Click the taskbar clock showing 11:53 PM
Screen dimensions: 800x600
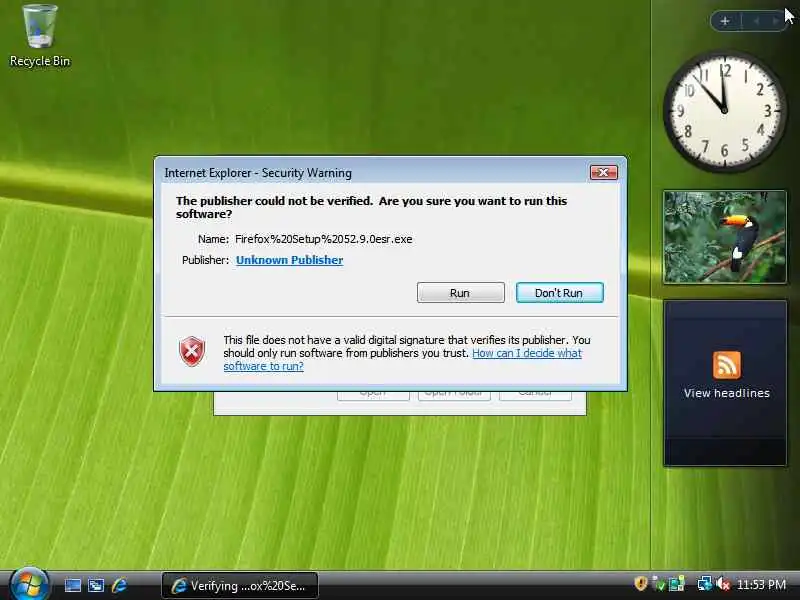tap(761, 585)
